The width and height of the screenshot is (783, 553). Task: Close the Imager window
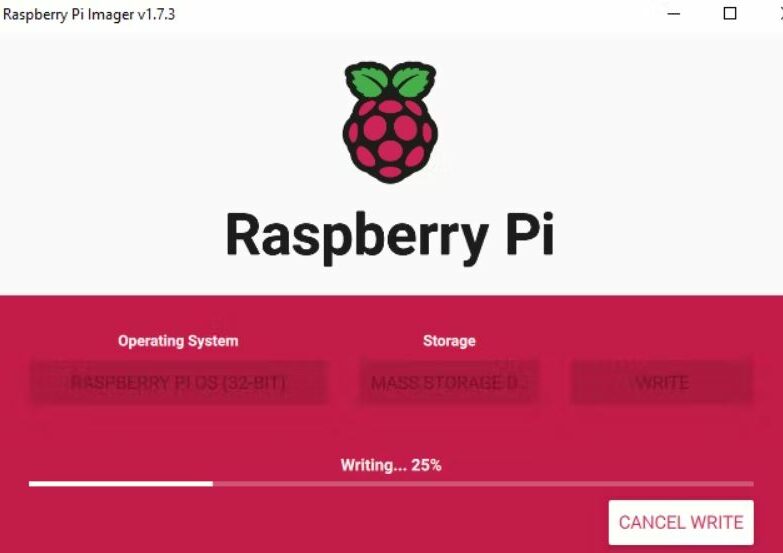pyautogui.click(x=781, y=13)
